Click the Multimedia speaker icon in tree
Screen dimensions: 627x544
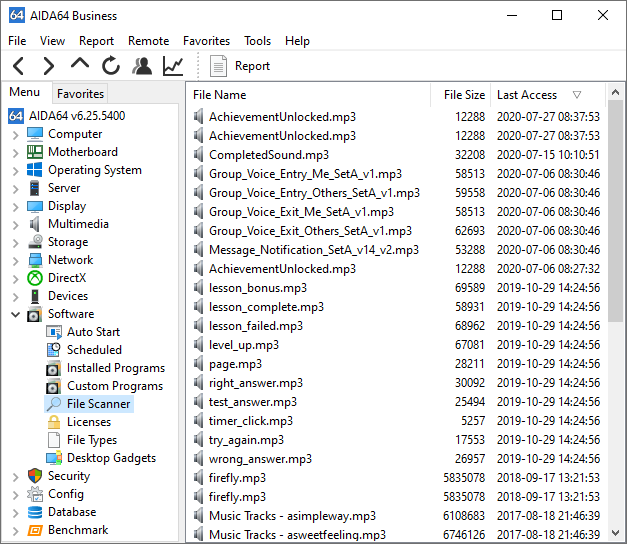[x=35, y=224]
